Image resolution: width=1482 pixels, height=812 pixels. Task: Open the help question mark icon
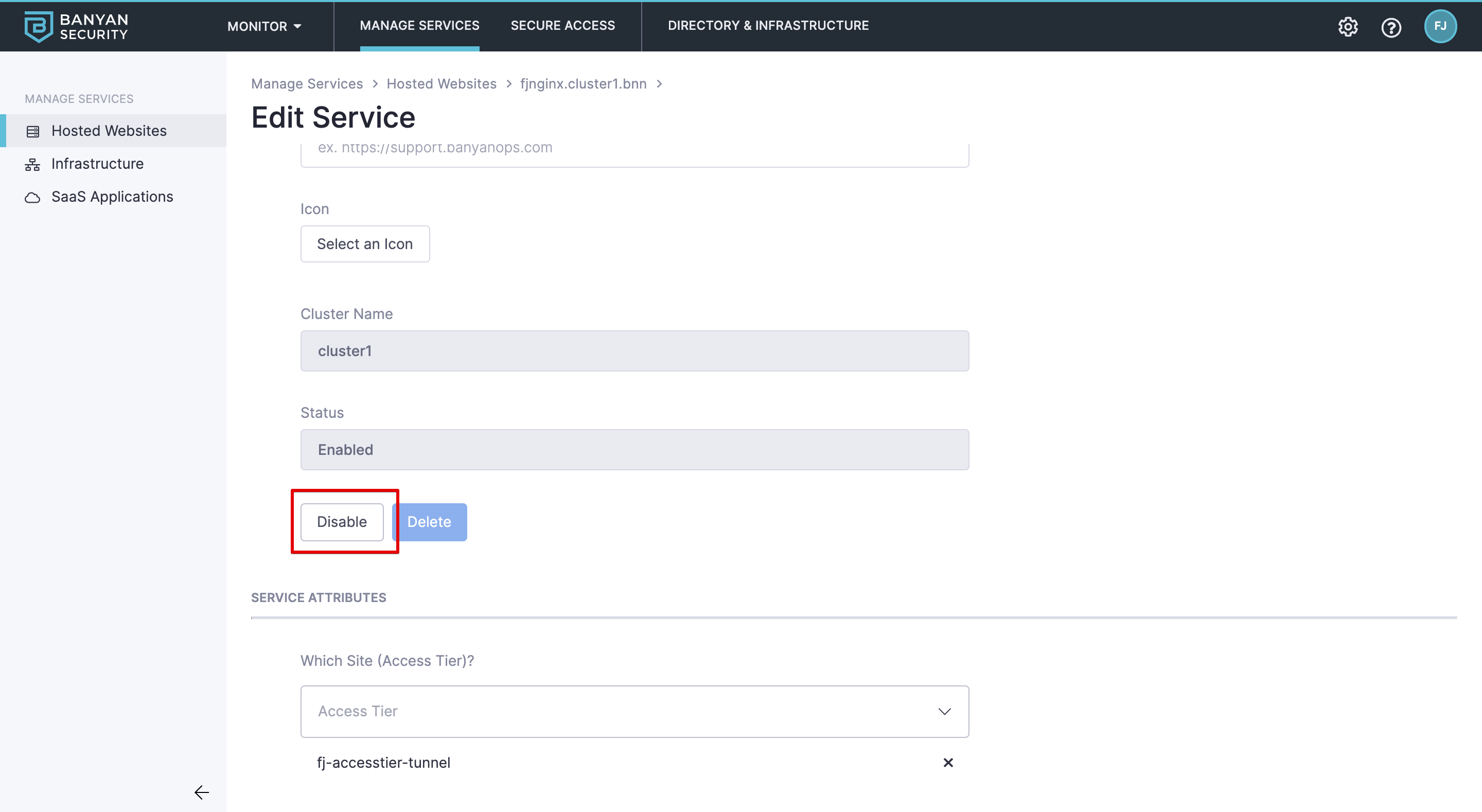click(x=1391, y=27)
